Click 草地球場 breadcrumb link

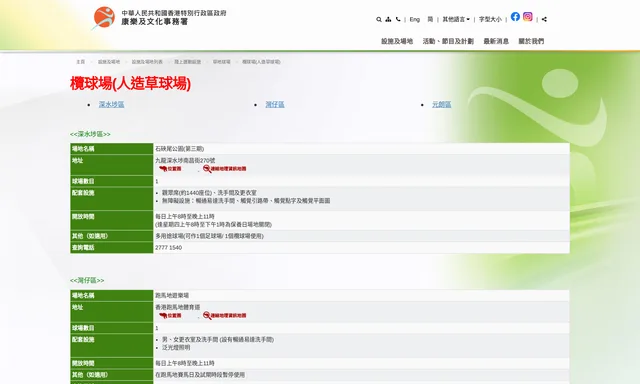point(221,62)
